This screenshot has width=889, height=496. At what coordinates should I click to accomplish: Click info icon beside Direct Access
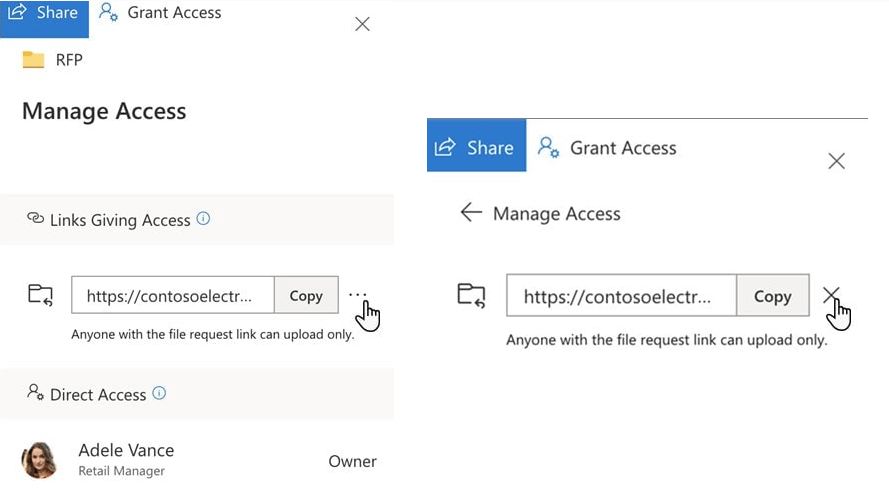[x=159, y=393]
